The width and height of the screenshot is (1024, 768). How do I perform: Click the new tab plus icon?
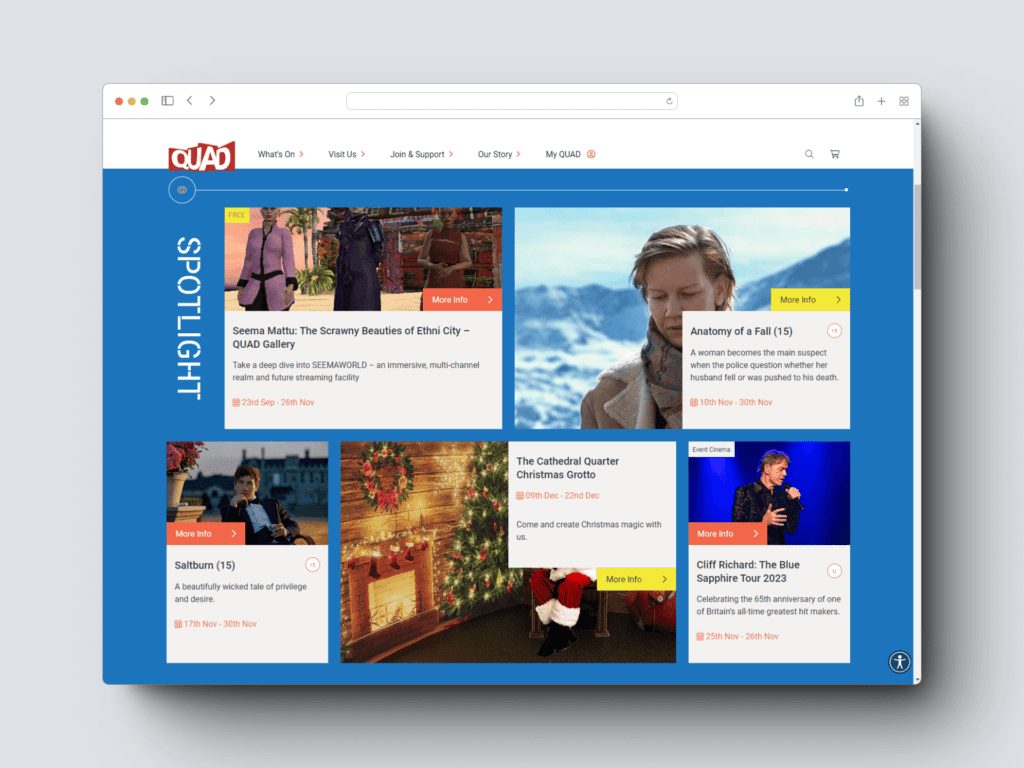pyautogui.click(x=881, y=100)
